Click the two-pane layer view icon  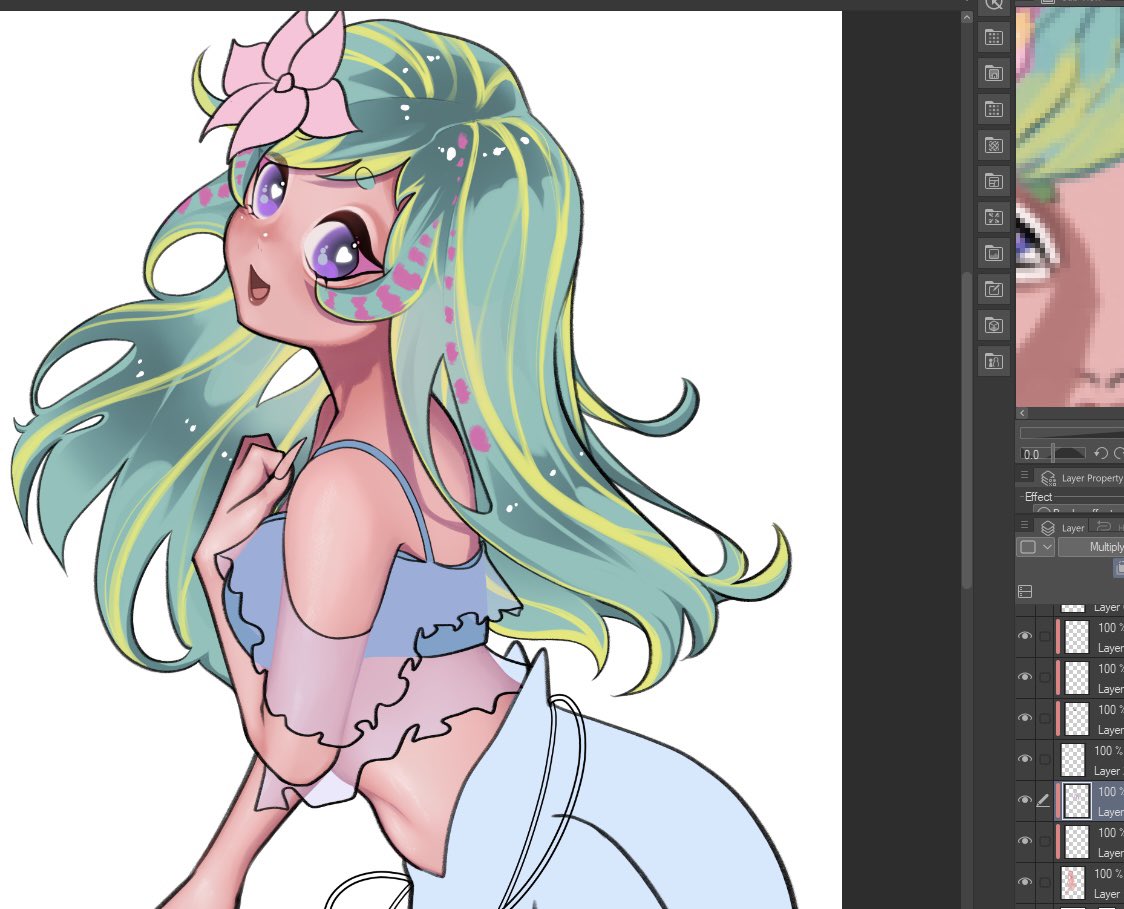(x=1024, y=591)
